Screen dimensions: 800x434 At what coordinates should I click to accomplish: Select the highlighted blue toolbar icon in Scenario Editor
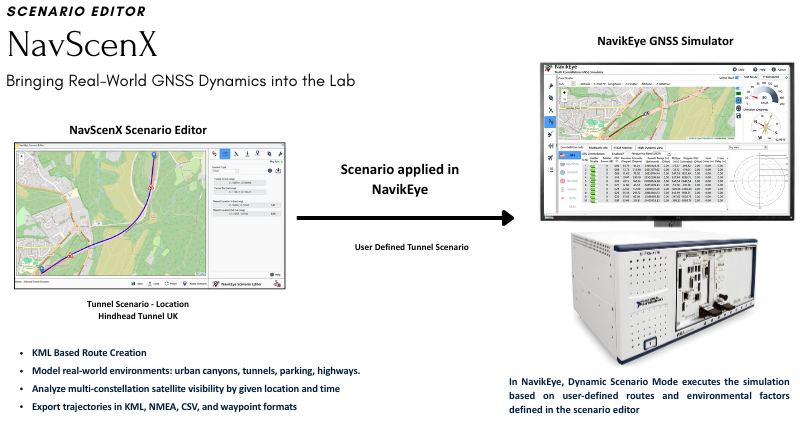(225, 154)
